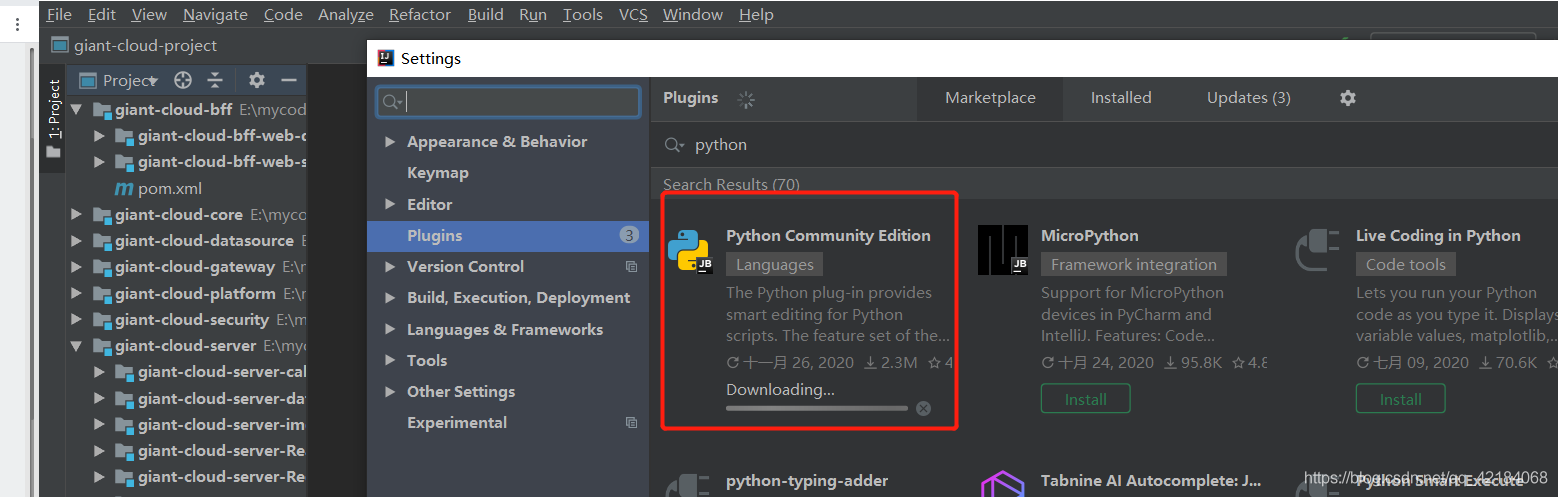Collapse all in Project panel
Screen dimensions: 1558x497
215,80
